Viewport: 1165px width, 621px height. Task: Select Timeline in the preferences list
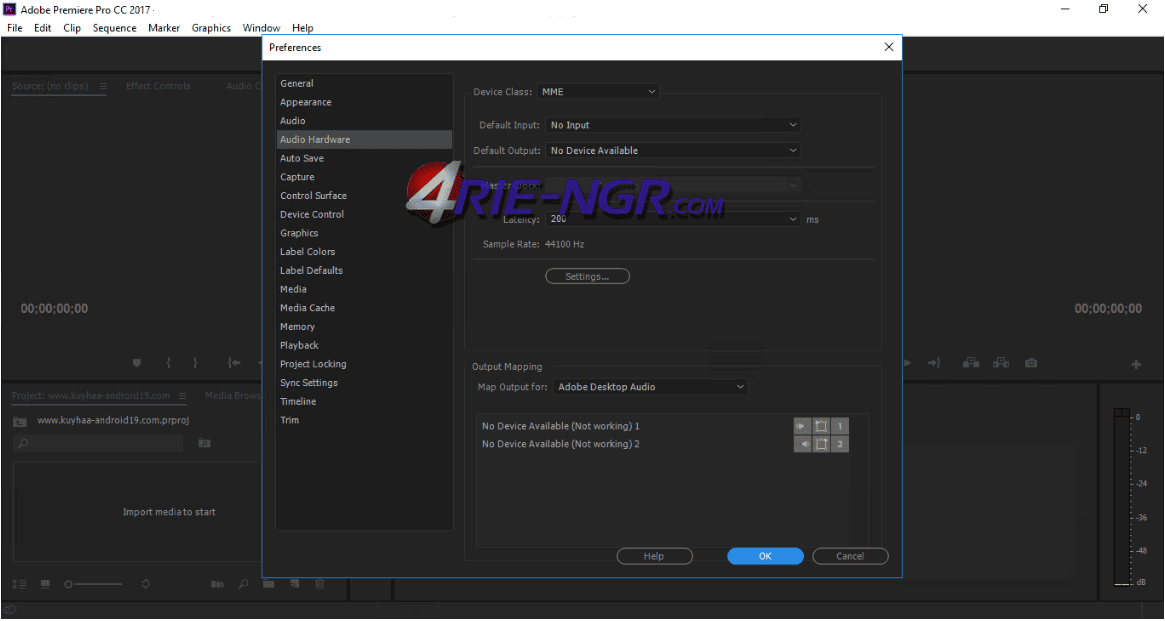[x=364, y=401]
